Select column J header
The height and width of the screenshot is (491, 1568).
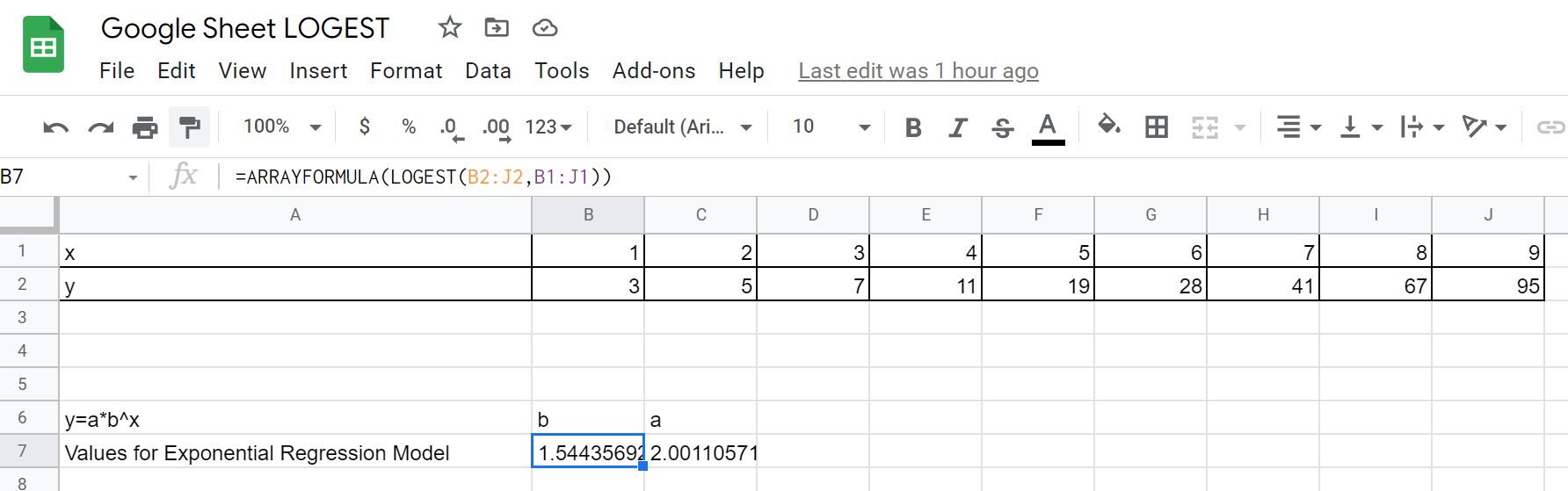click(x=1488, y=215)
